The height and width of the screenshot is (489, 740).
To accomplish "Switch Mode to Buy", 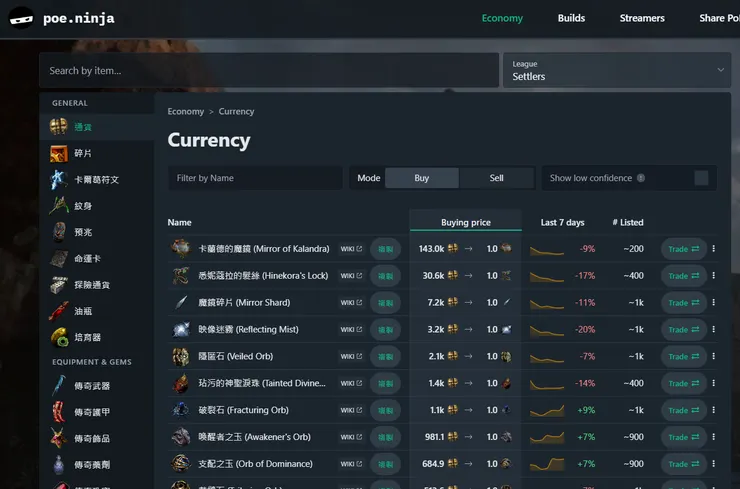I will tap(421, 178).
